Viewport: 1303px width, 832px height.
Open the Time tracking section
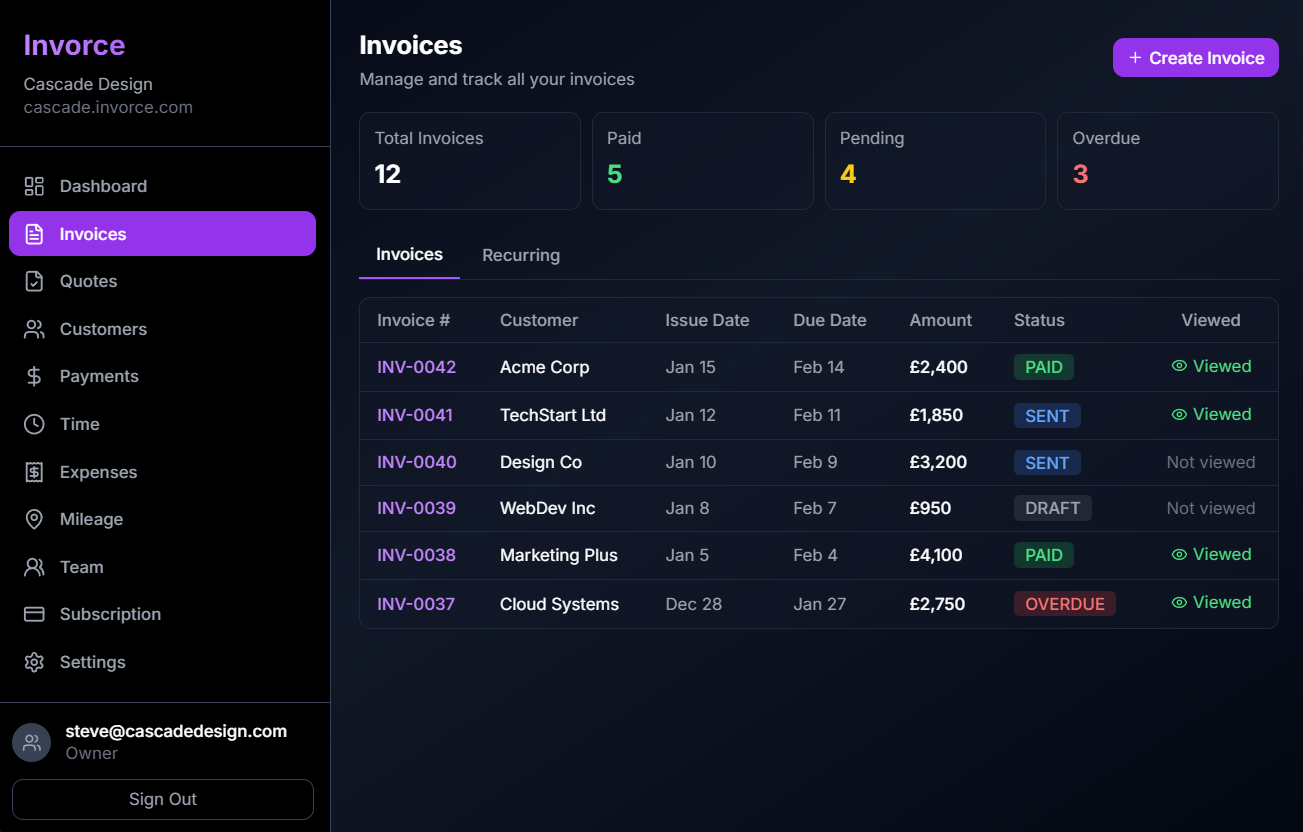point(33,424)
